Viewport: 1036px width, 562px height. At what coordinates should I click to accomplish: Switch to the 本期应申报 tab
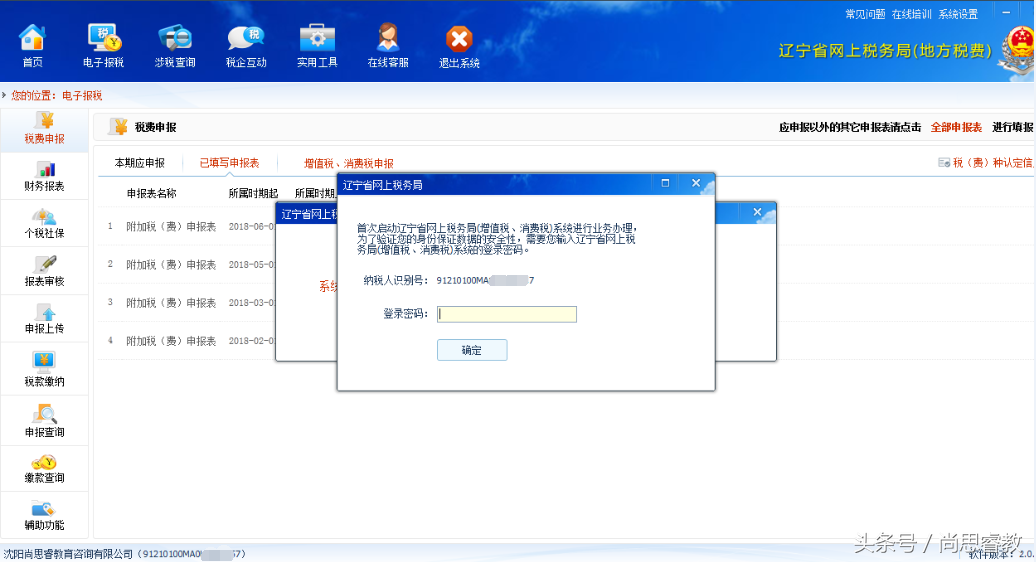click(139, 163)
